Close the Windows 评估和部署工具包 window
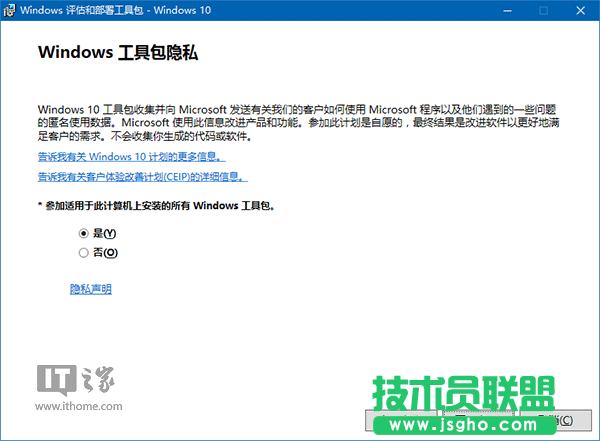 tap(580, 11)
